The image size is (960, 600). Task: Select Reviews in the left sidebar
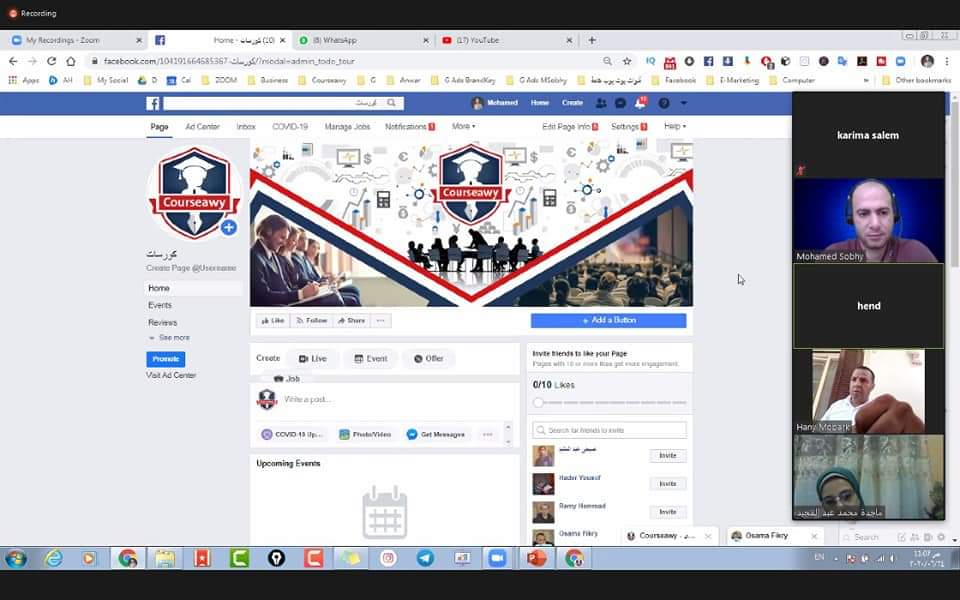(162, 323)
